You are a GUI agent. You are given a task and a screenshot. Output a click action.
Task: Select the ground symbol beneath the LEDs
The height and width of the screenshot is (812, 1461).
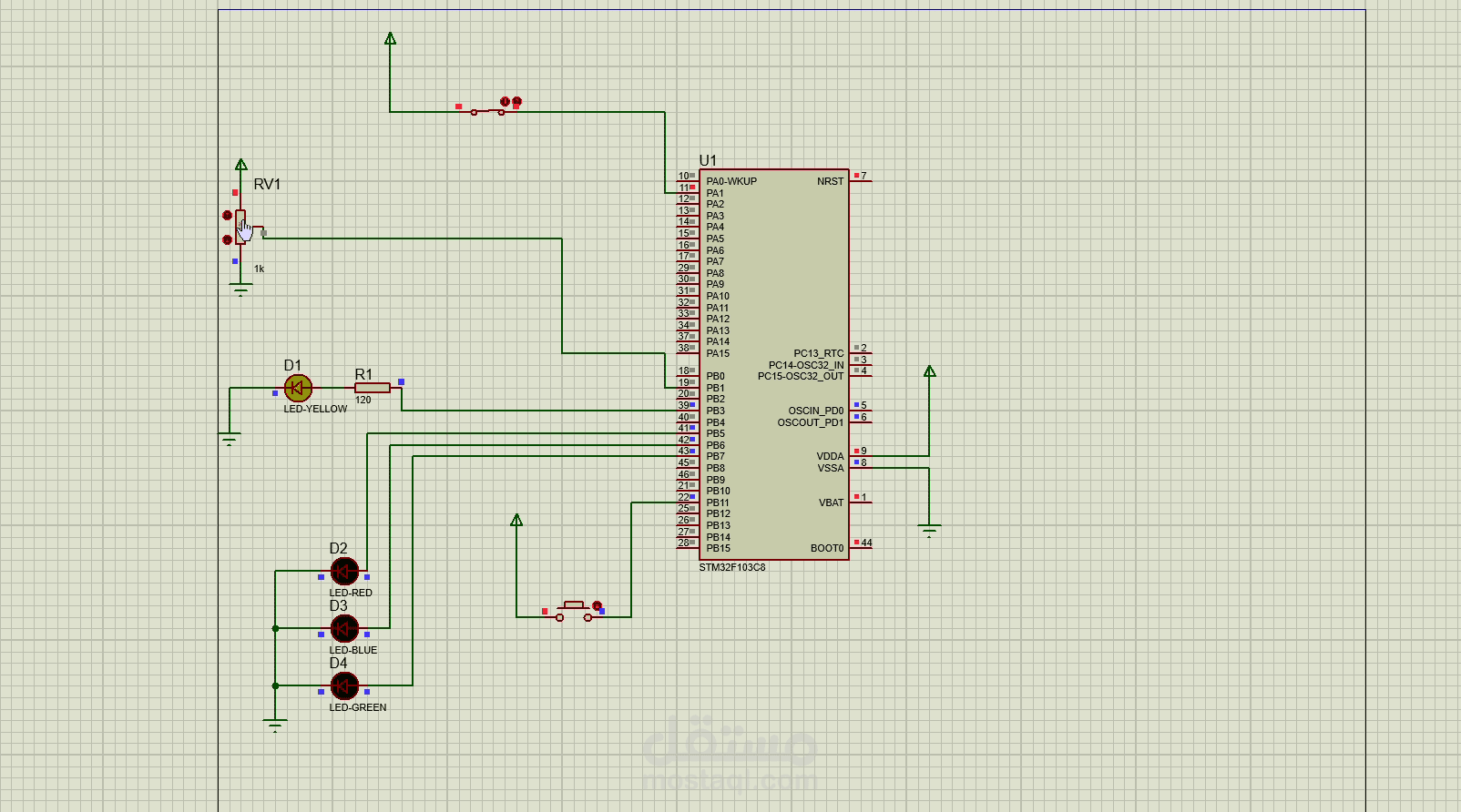(x=275, y=726)
